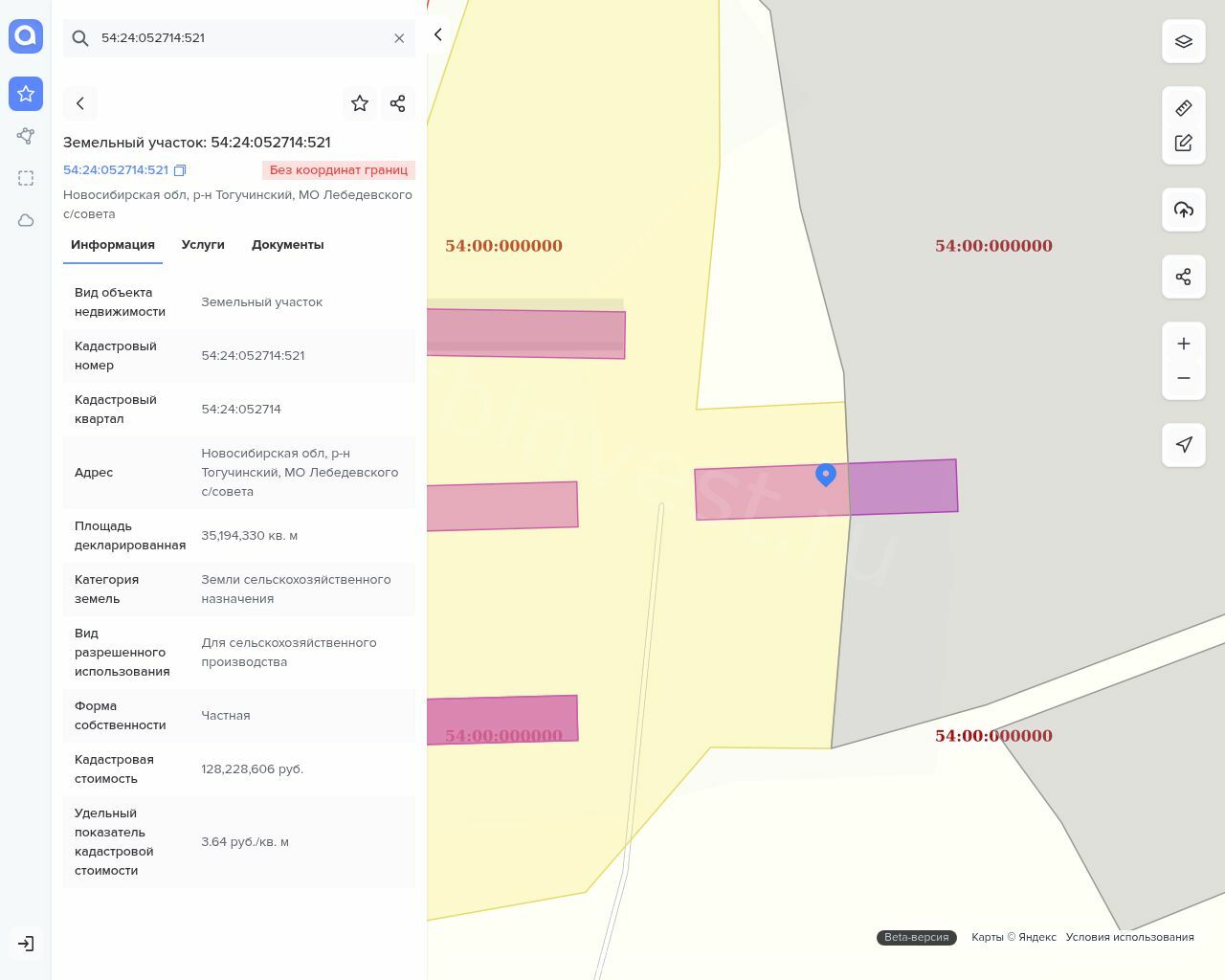This screenshot has height=980, width=1225.
Task: Open favorites from the left sidebar star
Action: 26,94
